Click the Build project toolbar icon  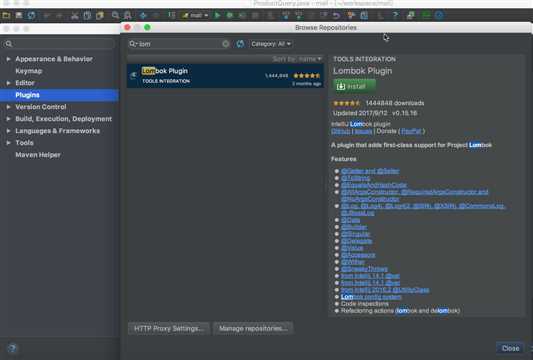172,15
